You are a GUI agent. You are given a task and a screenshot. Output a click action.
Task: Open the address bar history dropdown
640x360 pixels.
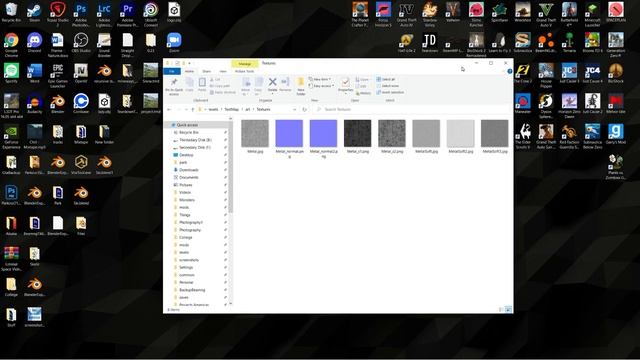[294, 109]
